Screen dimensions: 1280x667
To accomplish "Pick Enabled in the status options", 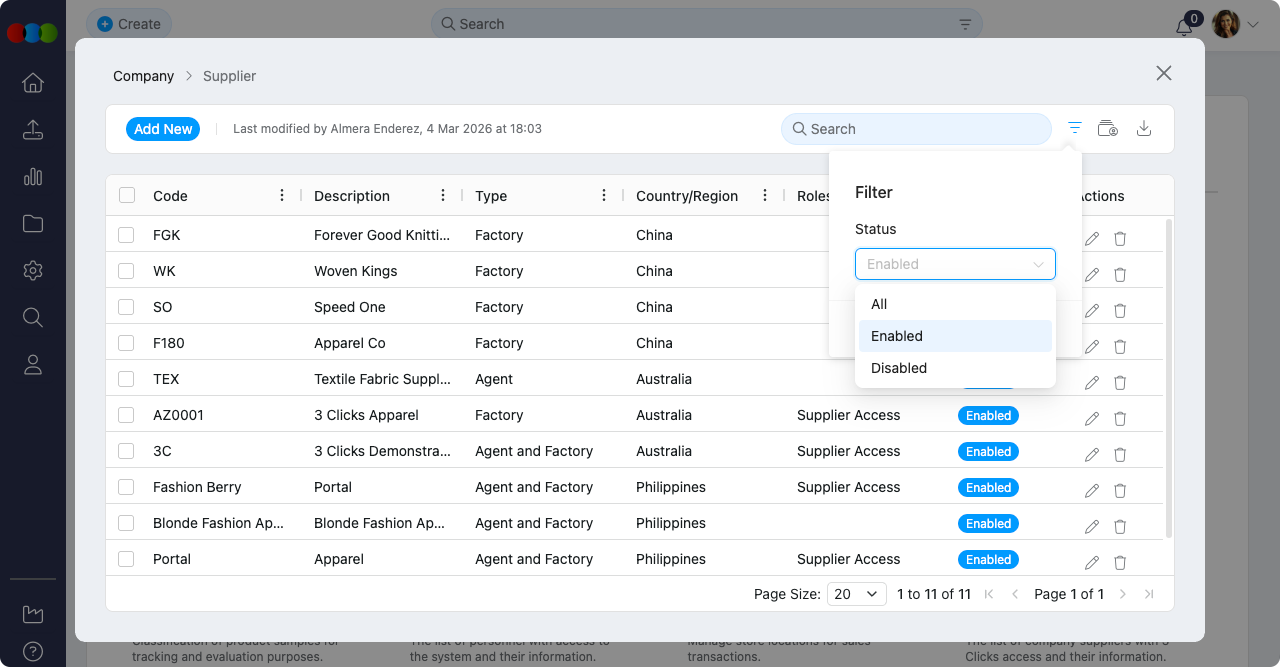I will coord(897,336).
